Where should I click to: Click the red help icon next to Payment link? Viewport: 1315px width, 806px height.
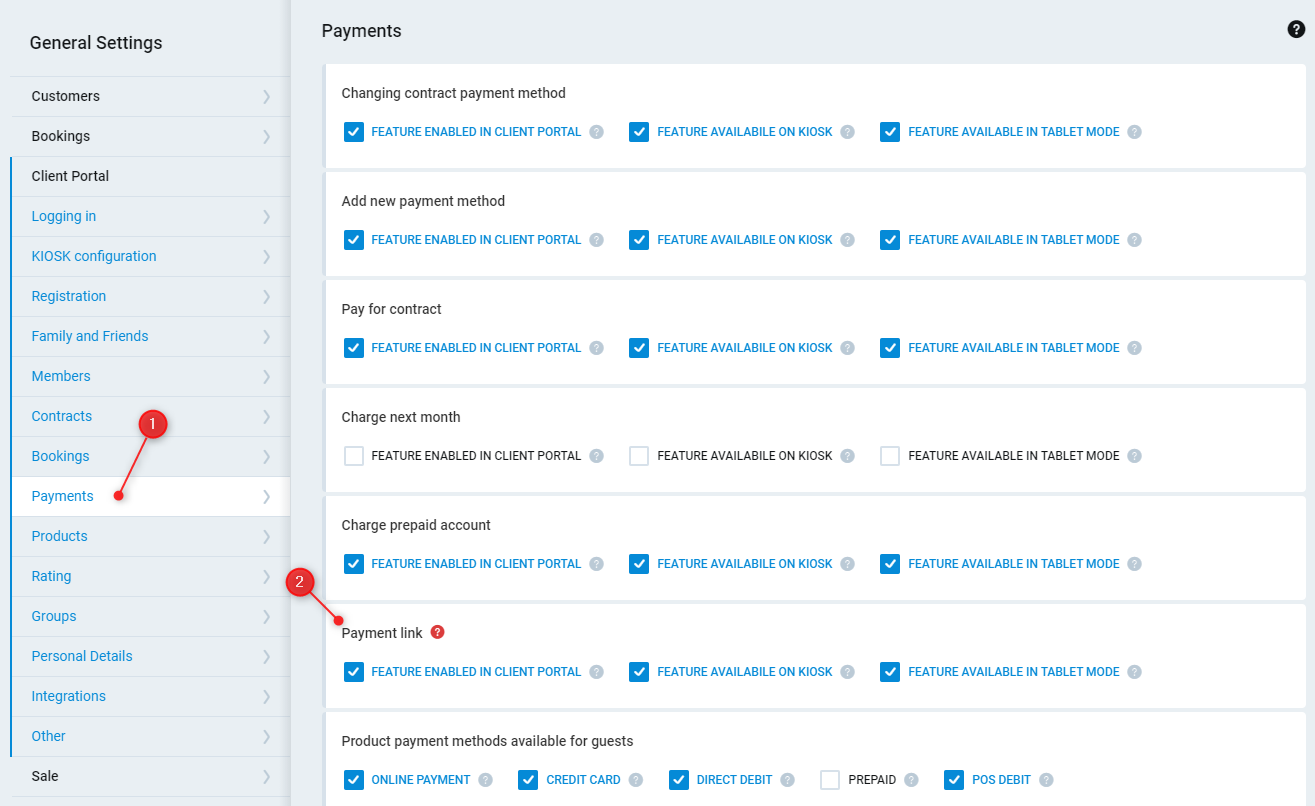pos(437,632)
